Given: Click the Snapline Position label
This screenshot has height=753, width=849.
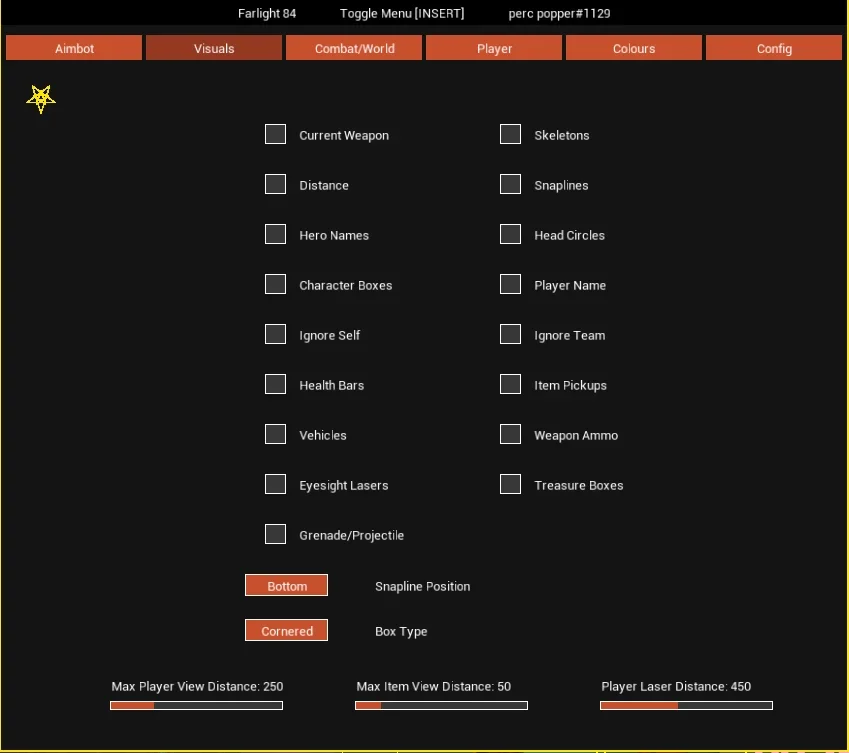Looking at the screenshot, I should click(422, 586).
